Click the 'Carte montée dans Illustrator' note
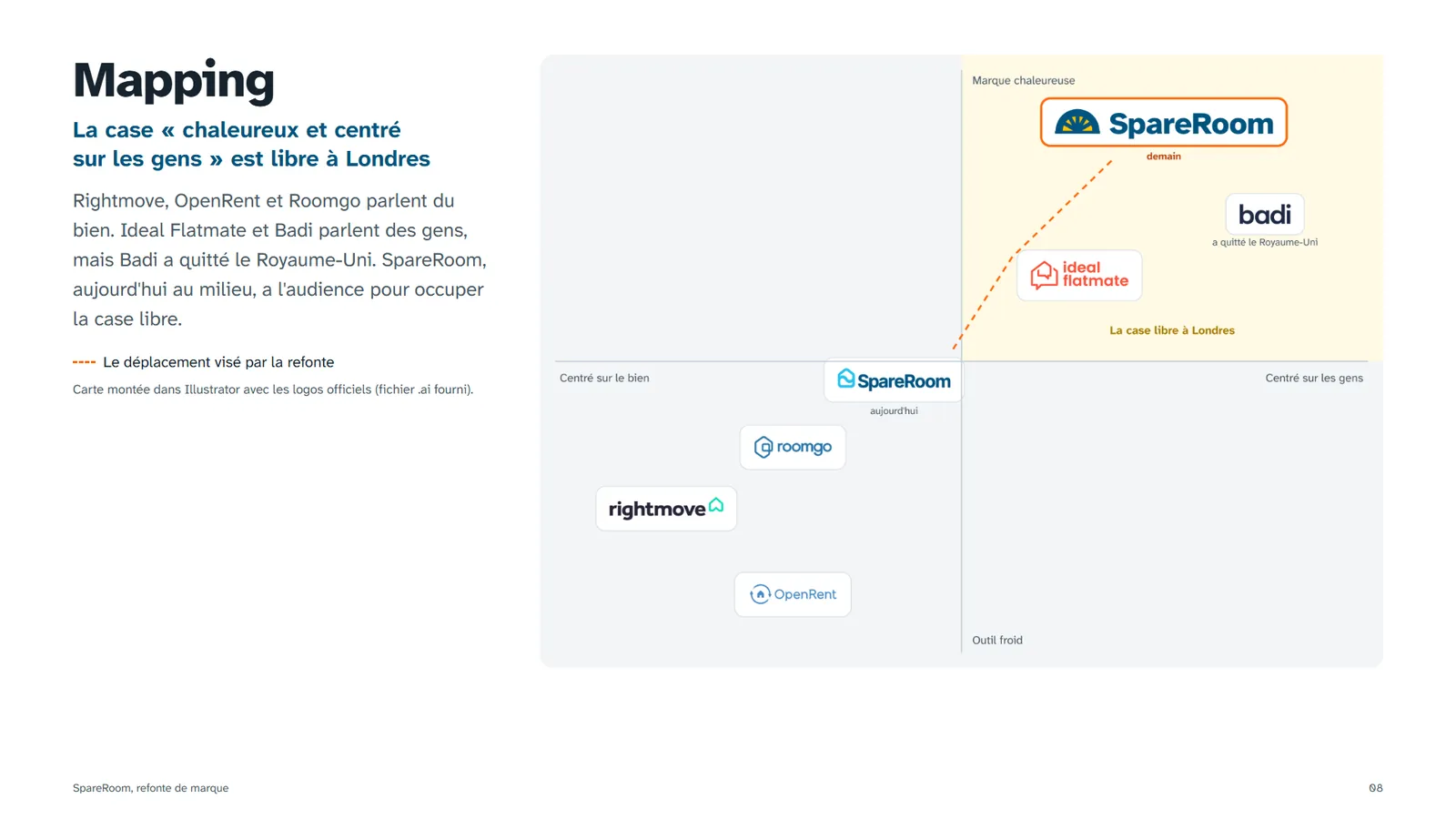Screen dimensions: 1456x819 point(273,389)
